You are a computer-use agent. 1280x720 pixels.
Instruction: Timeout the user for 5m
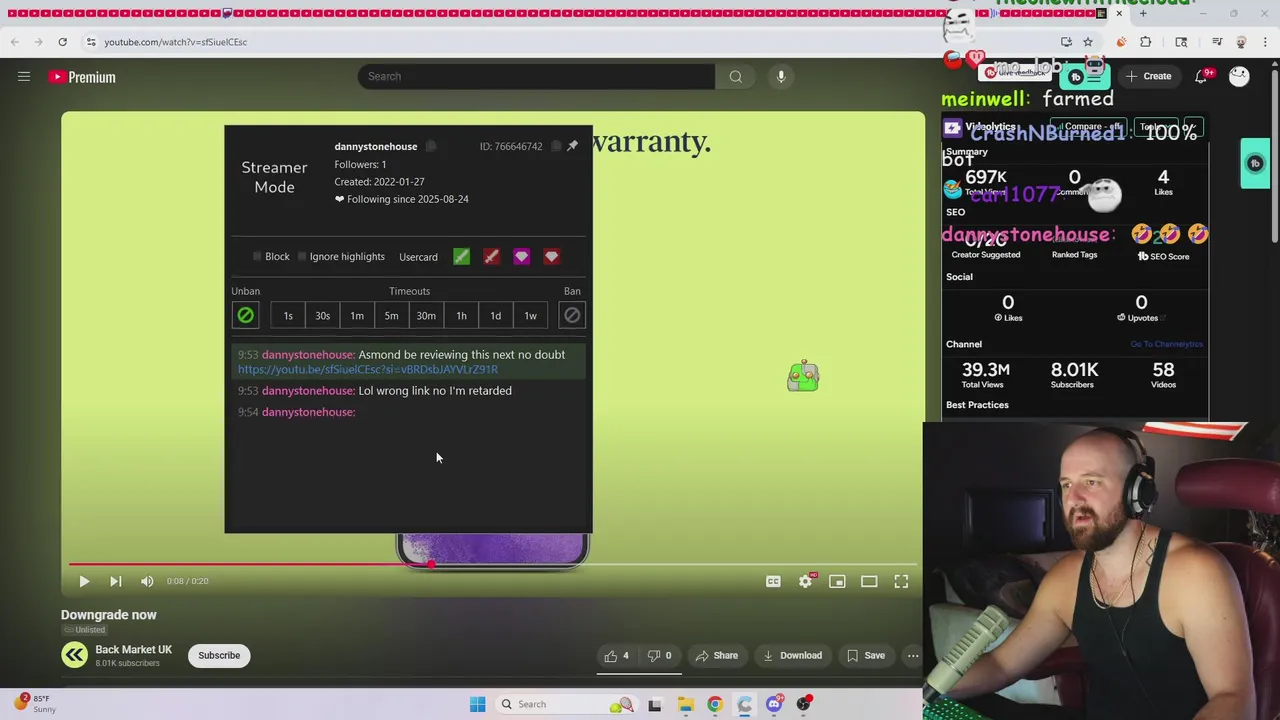(x=391, y=316)
